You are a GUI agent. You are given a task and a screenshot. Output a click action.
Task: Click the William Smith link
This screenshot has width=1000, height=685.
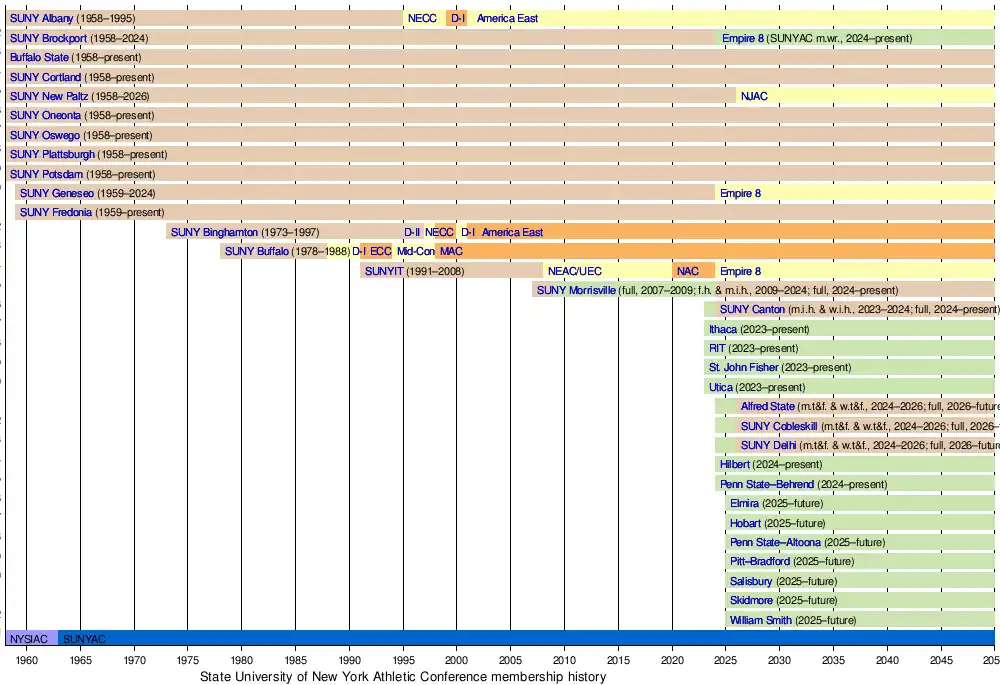[760, 621]
